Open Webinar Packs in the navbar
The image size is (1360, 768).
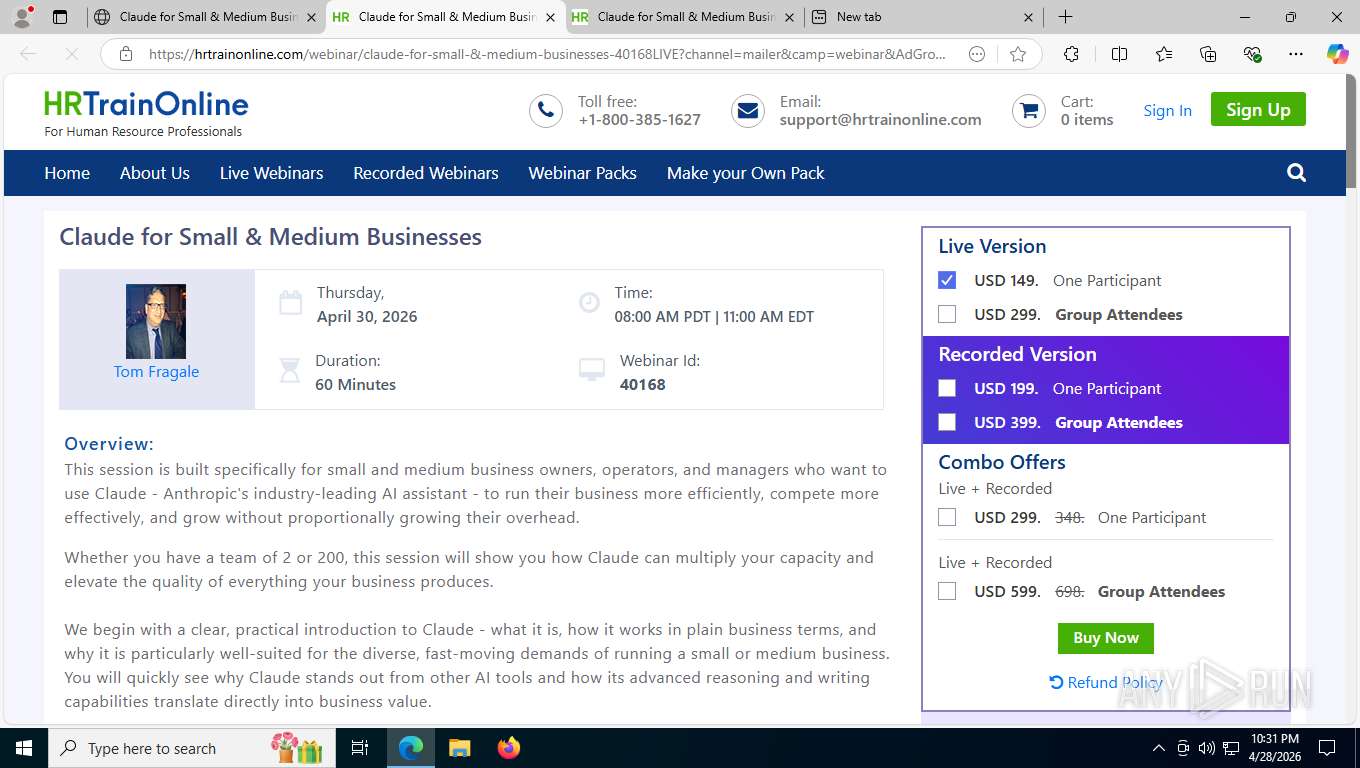[x=583, y=173]
